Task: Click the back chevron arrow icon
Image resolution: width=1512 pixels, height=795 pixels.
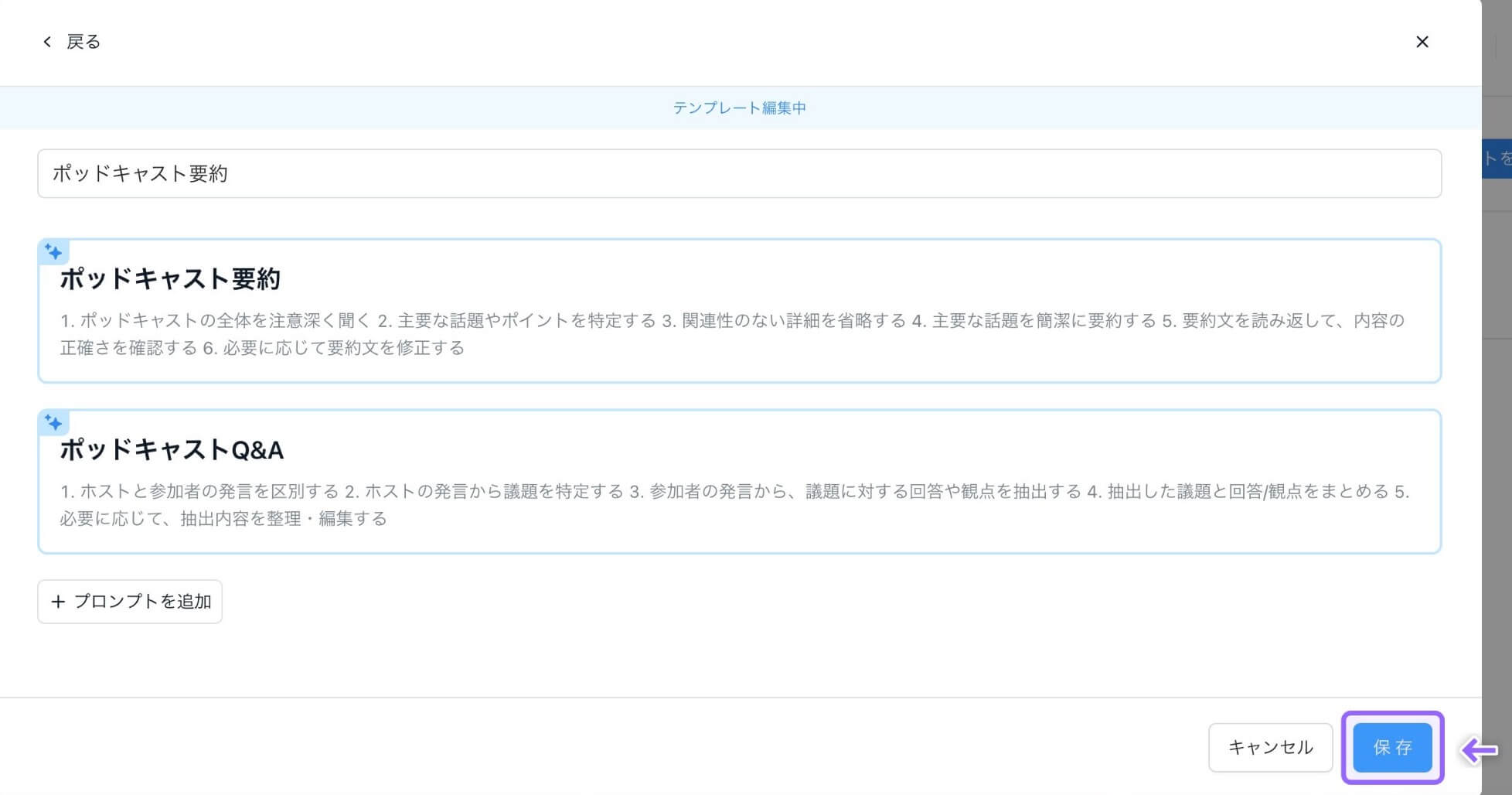Action: point(47,42)
